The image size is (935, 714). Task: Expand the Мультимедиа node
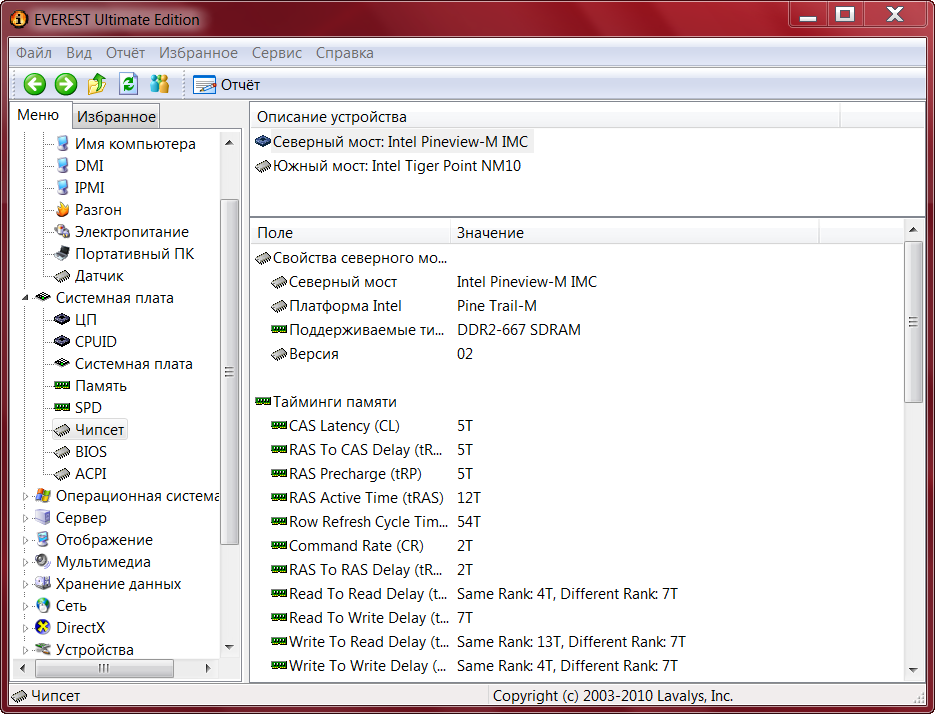25,562
